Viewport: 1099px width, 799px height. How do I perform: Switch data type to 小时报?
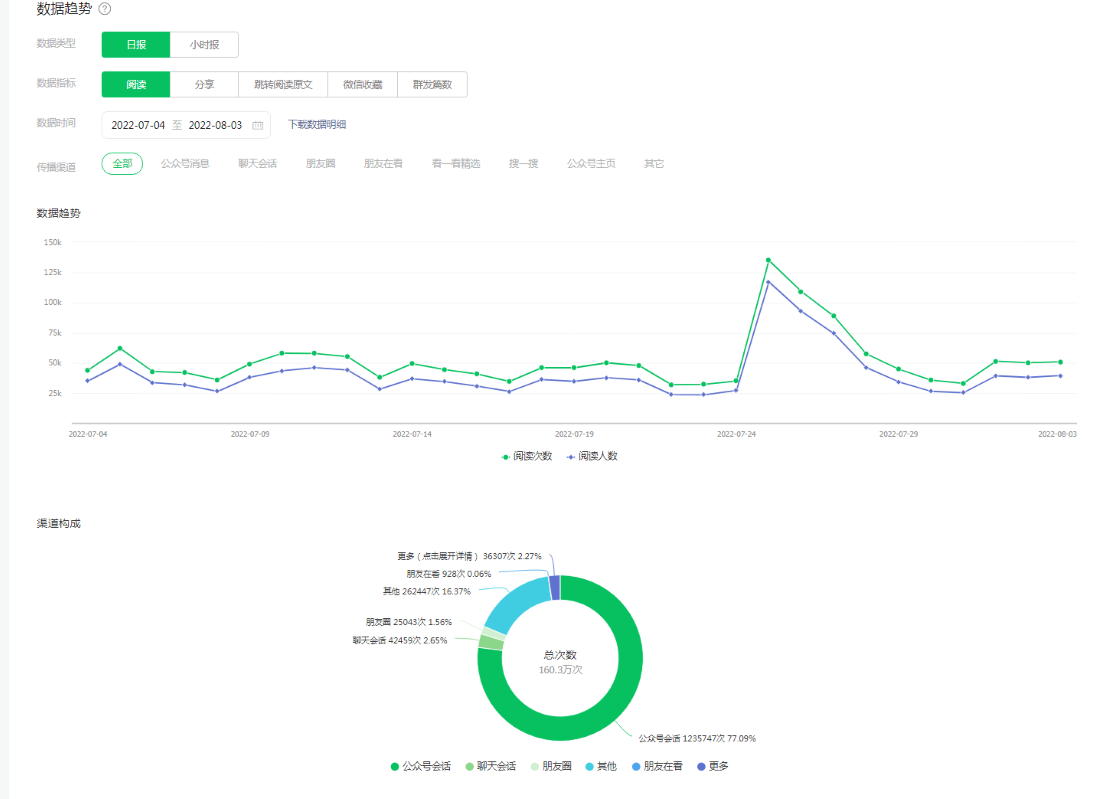(204, 45)
